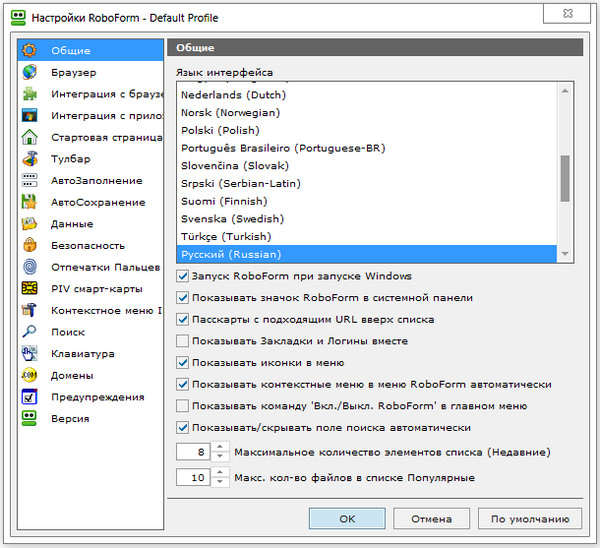This screenshot has height=548, width=600.
Task: Click the magnifier icon for Поиск
Action: click(x=31, y=332)
